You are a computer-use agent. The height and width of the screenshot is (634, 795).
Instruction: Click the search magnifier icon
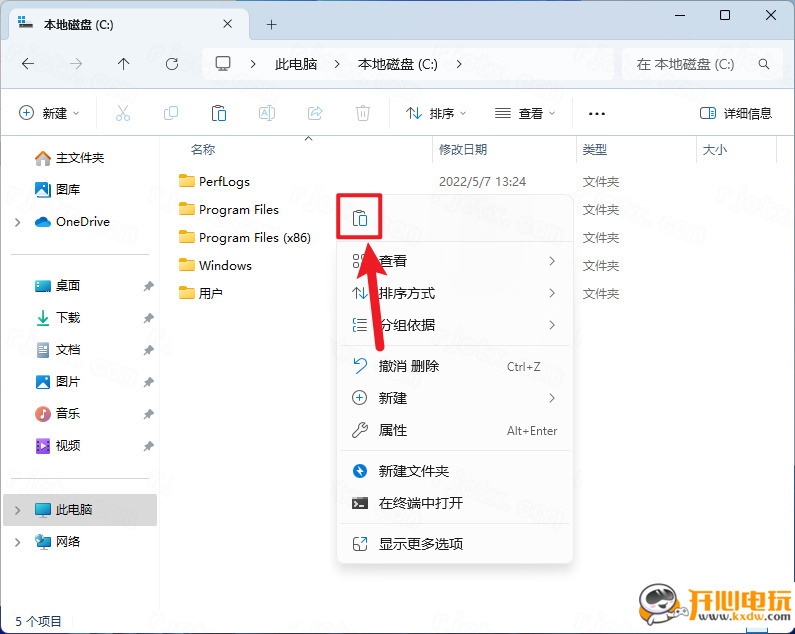click(764, 64)
